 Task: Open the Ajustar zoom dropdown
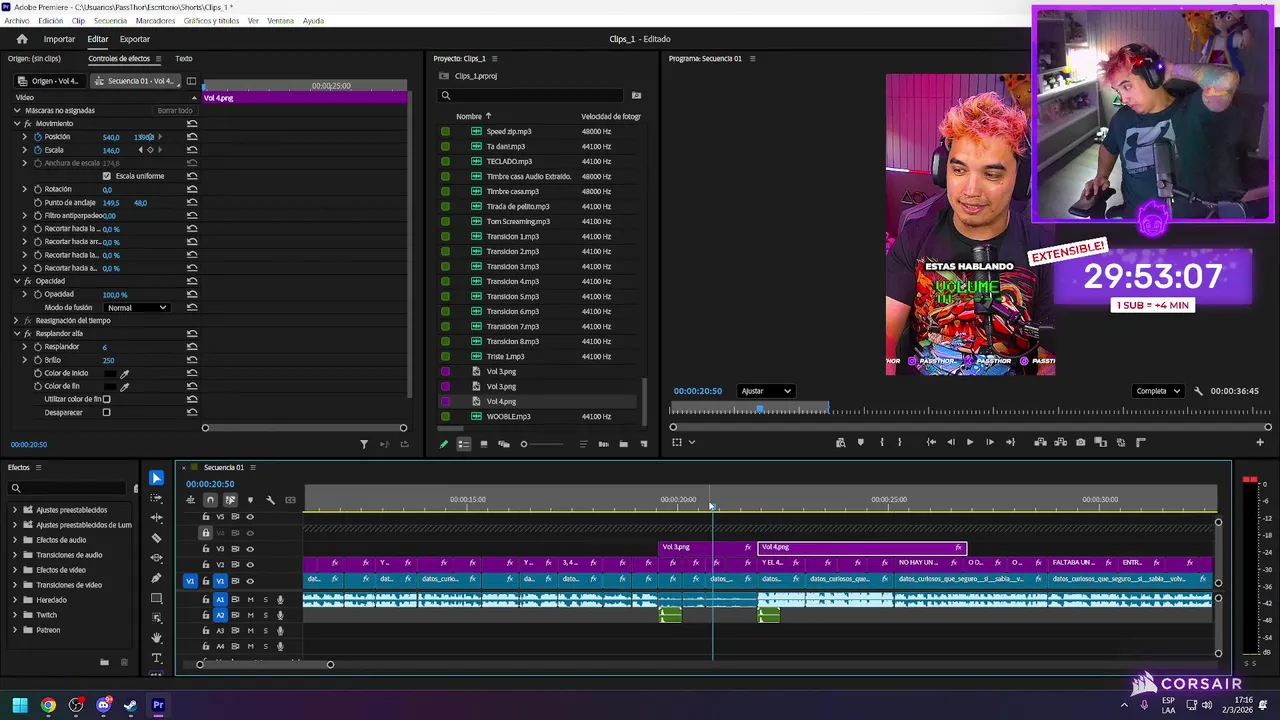point(766,391)
